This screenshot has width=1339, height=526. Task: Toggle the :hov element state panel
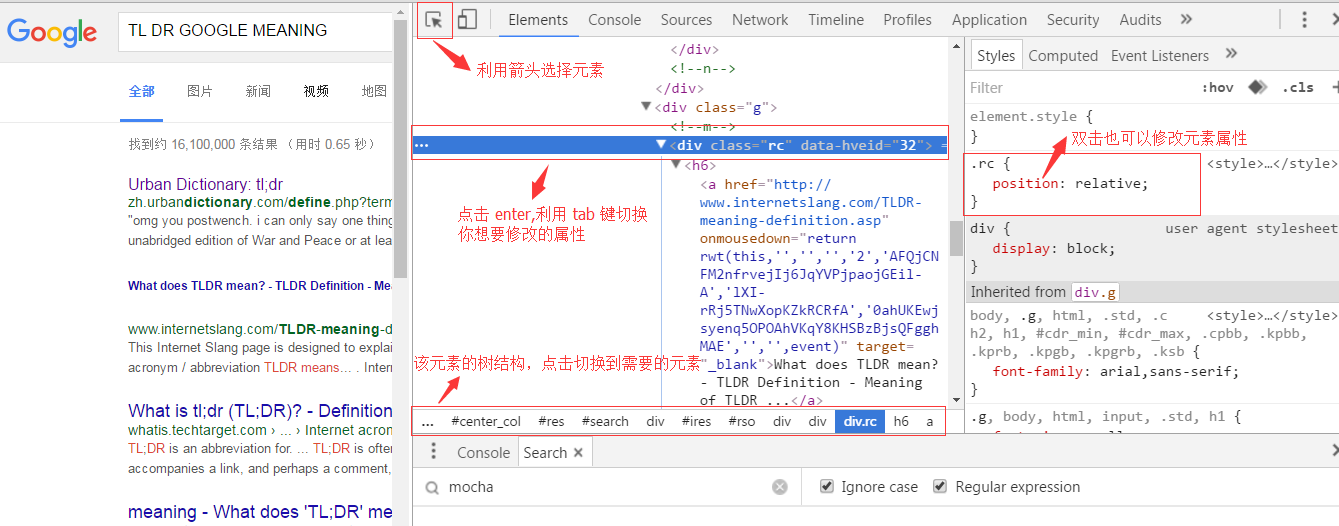click(x=1217, y=88)
